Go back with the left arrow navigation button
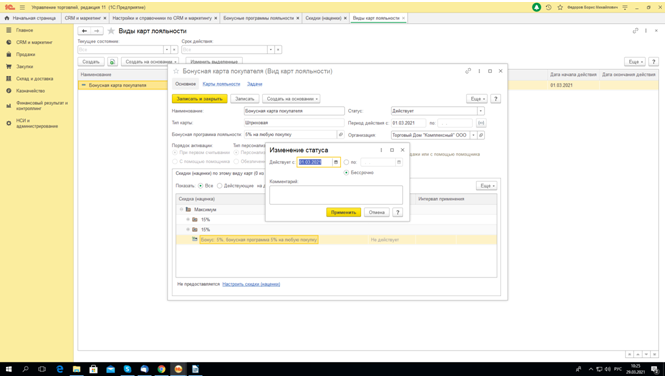 tap(85, 31)
